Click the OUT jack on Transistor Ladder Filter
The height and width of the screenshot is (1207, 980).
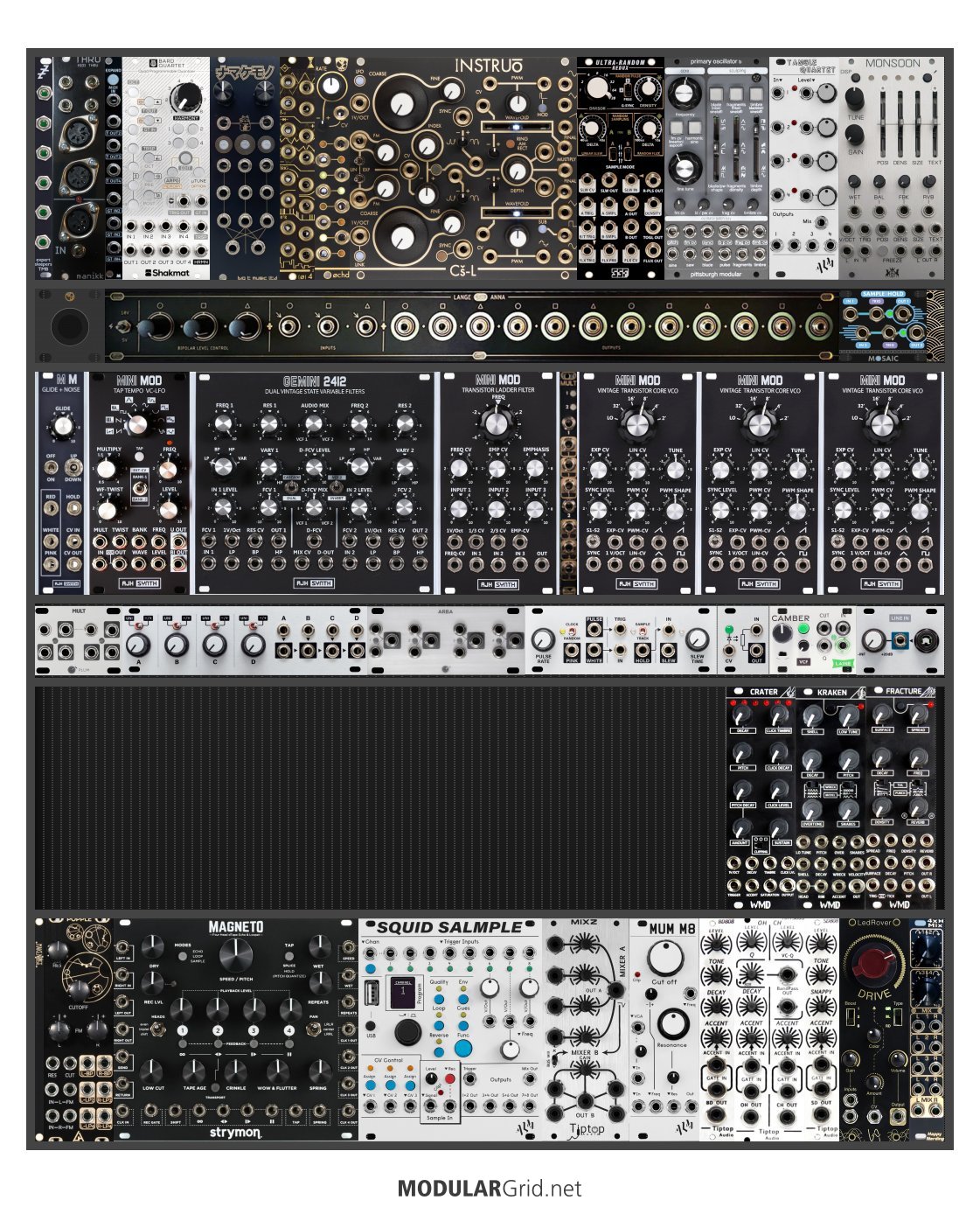pyautogui.click(x=542, y=565)
